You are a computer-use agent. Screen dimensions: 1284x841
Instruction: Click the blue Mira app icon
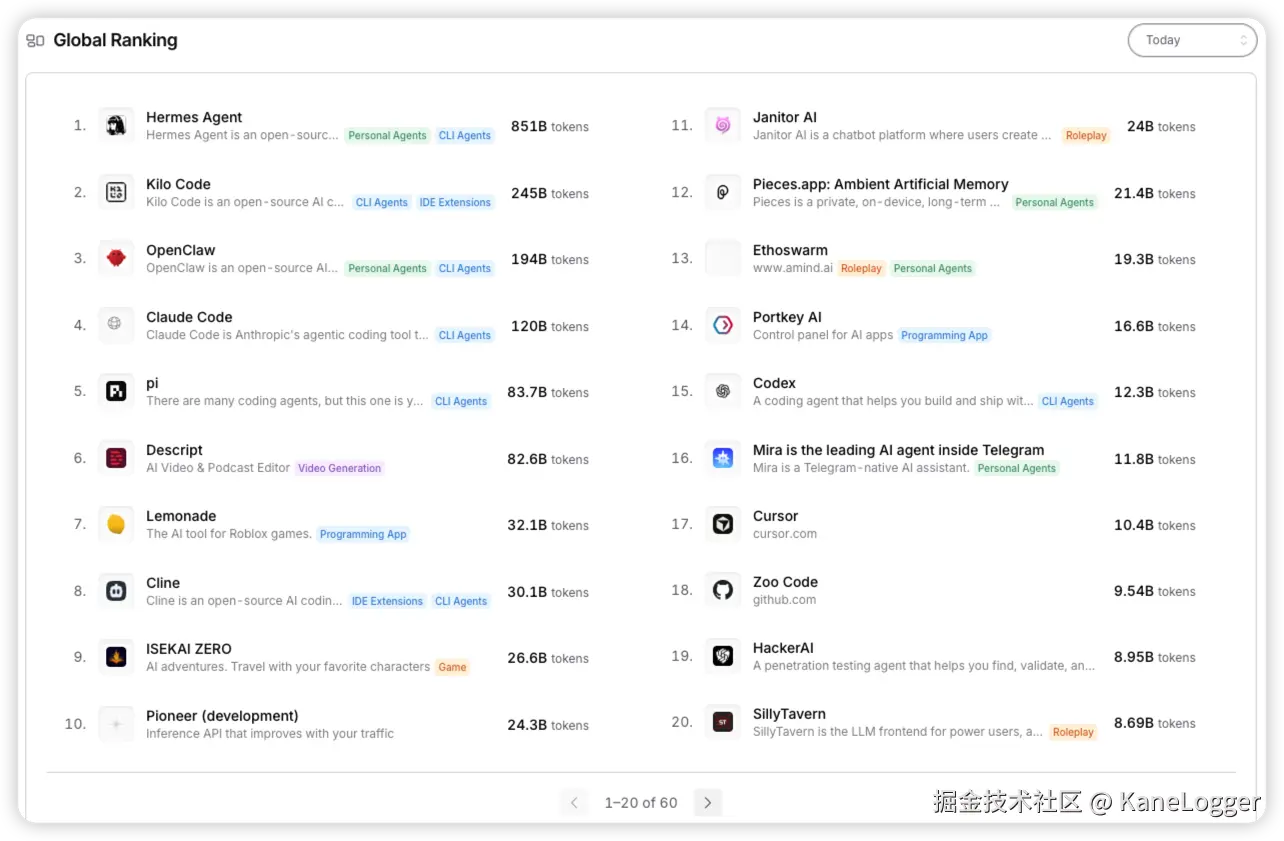click(723, 459)
